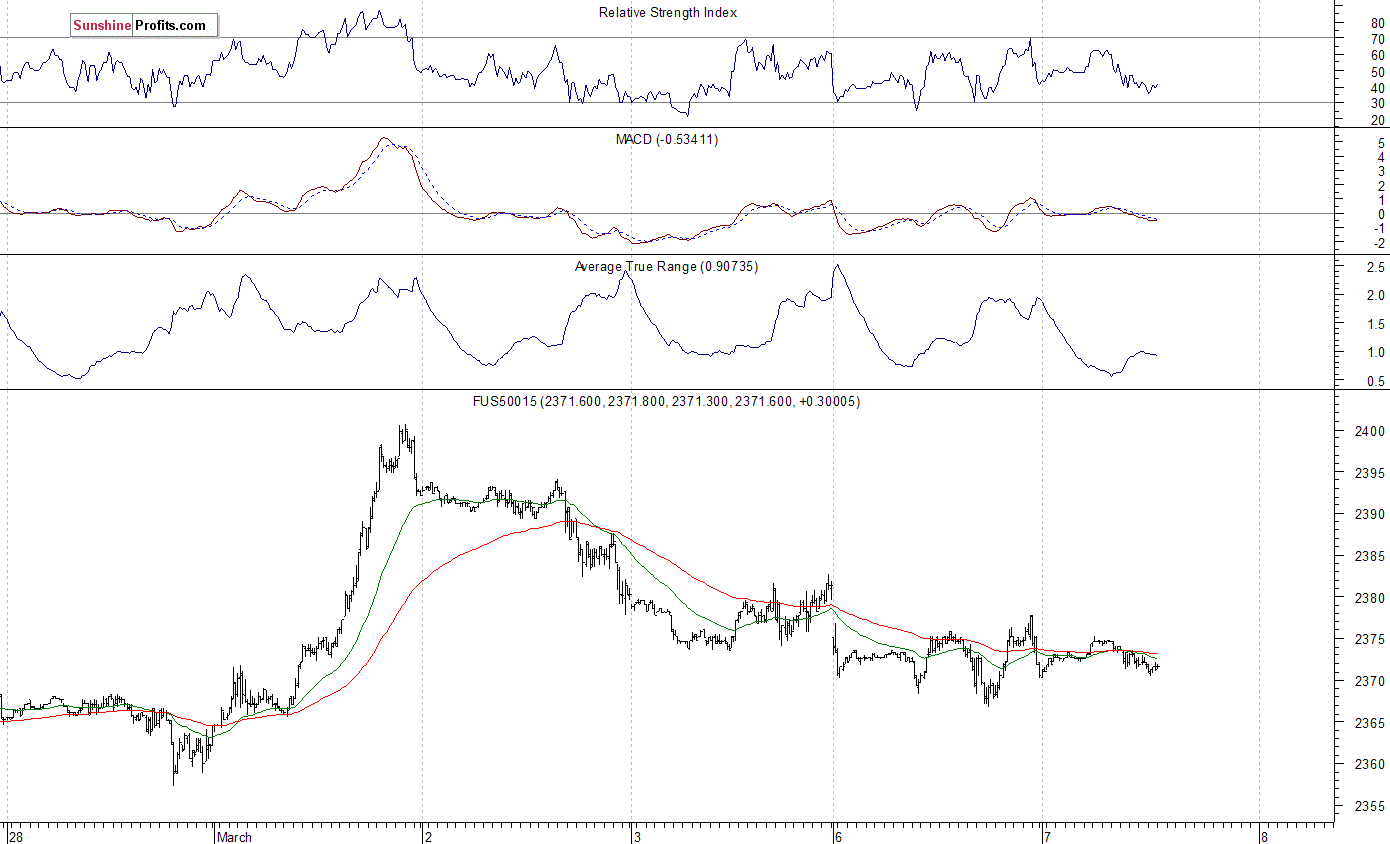Click the 2390 price axis label

click(1370, 514)
